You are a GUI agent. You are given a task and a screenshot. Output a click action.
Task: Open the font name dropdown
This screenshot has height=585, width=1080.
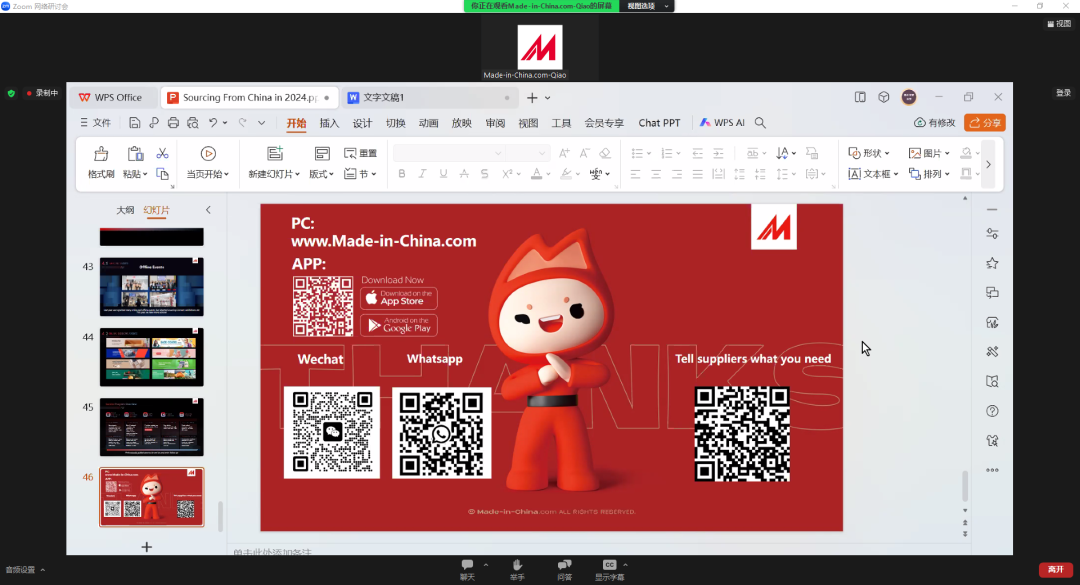pyautogui.click(x=498, y=153)
